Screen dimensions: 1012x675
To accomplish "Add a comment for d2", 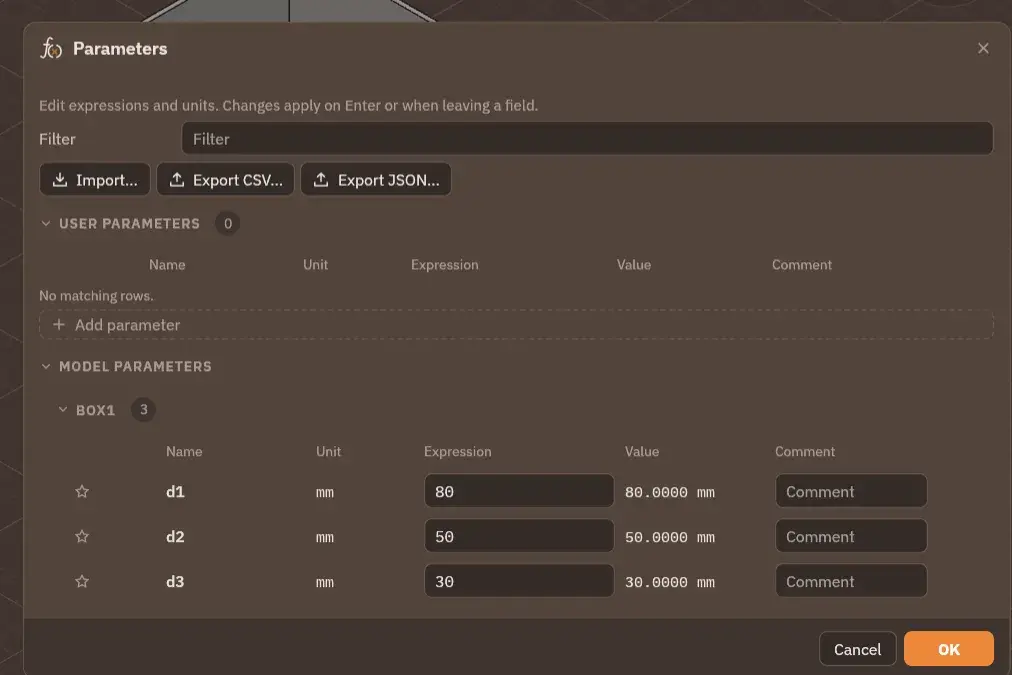I will coord(851,536).
